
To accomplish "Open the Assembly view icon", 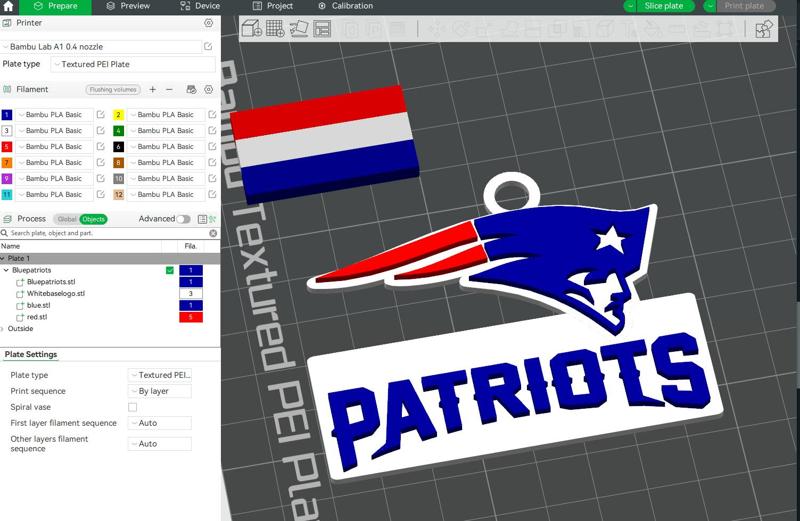I will click(763, 29).
